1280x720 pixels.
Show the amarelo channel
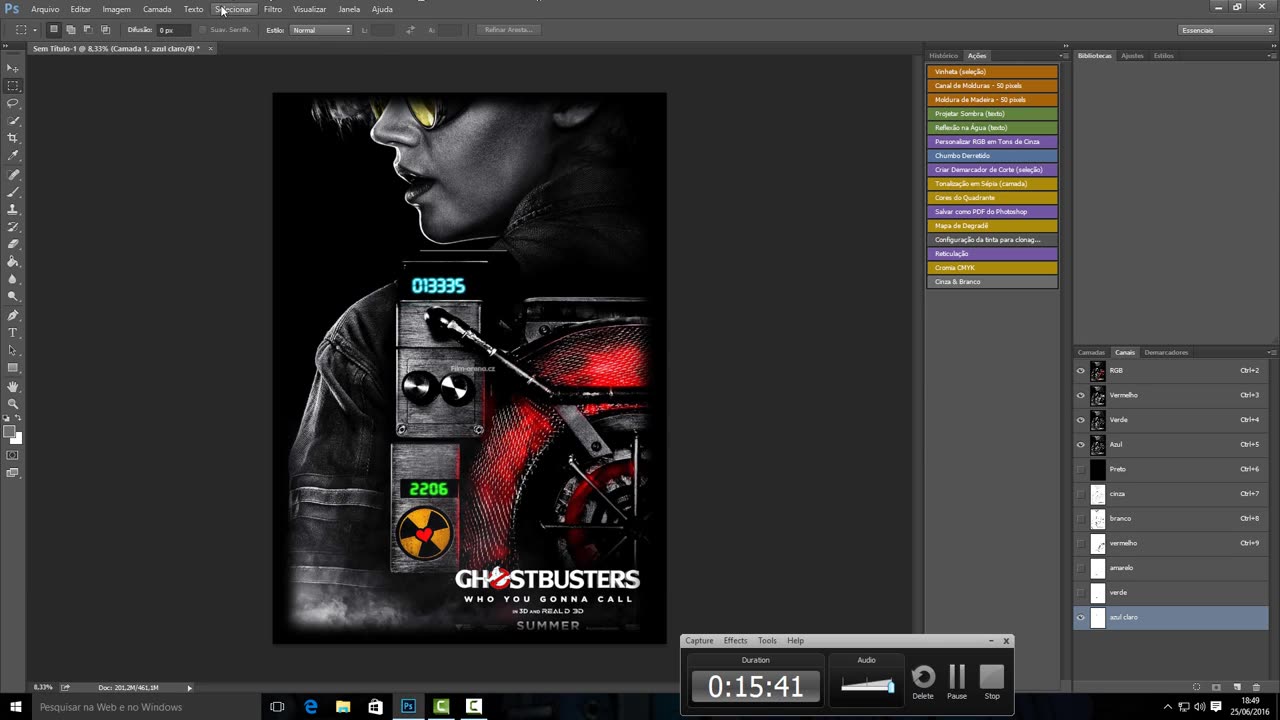1080,568
